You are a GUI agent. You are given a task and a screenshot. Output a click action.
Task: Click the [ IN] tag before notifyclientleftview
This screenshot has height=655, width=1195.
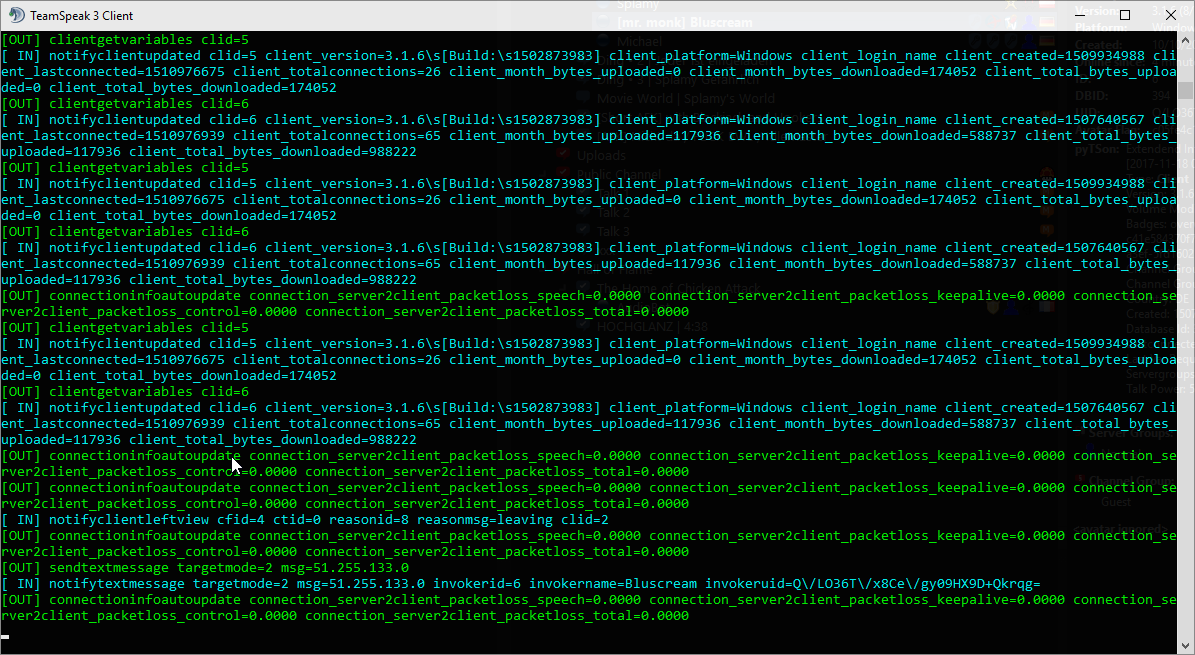pos(21,520)
